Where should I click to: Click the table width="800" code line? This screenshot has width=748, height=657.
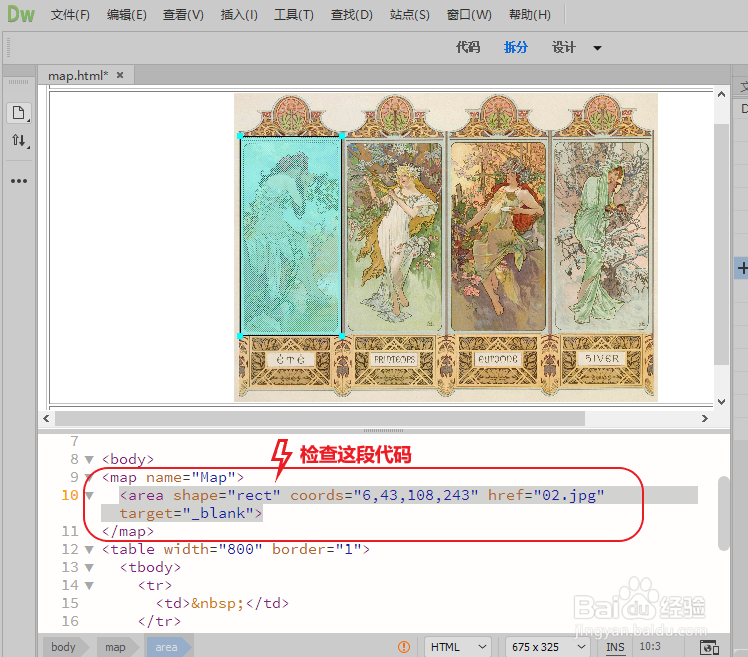236,549
